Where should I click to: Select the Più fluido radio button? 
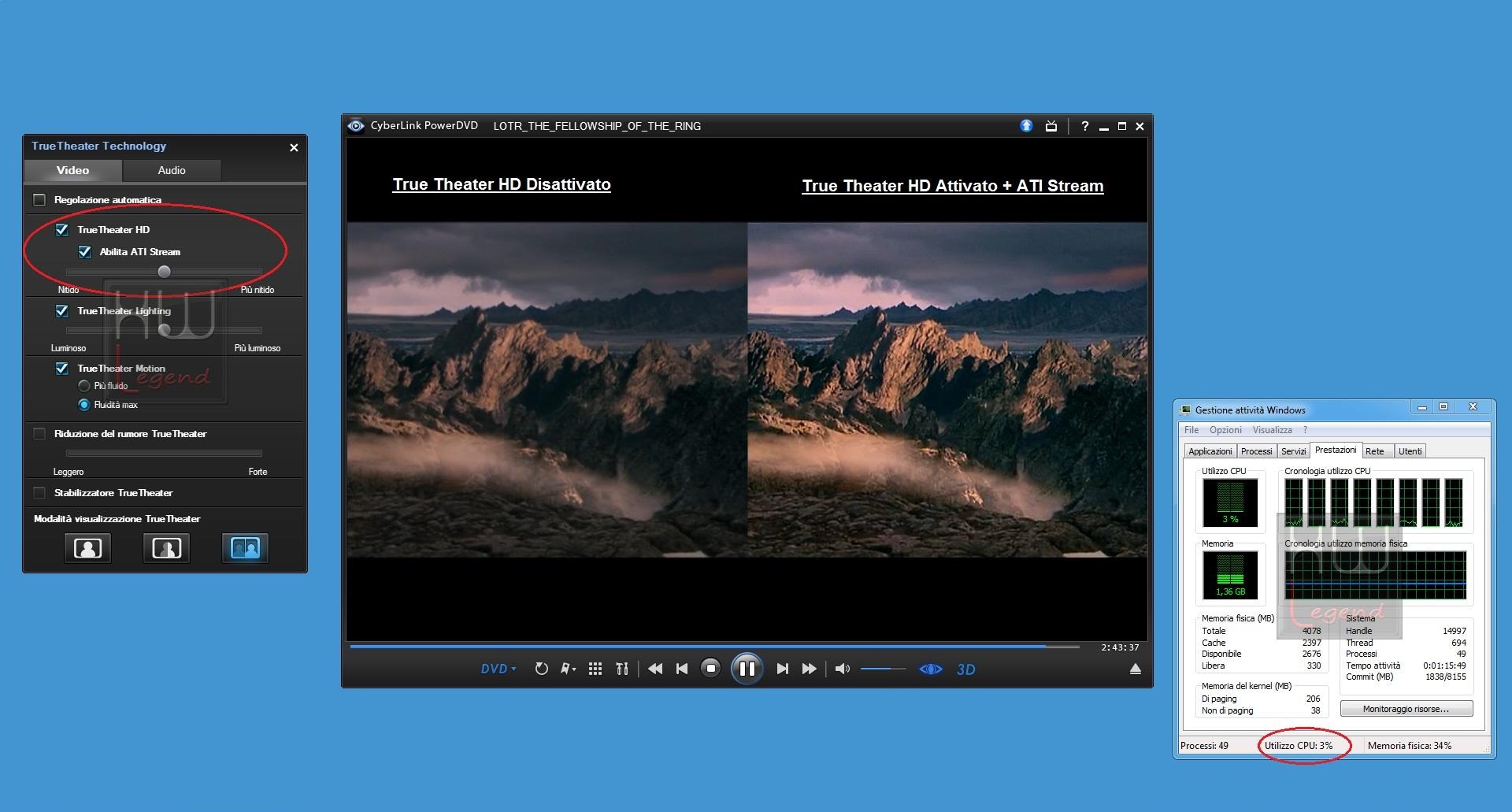pyautogui.click(x=84, y=386)
